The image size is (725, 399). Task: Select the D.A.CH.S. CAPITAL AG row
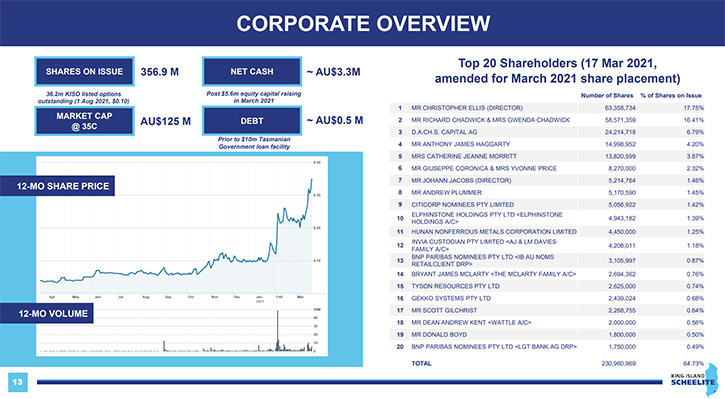coord(547,132)
